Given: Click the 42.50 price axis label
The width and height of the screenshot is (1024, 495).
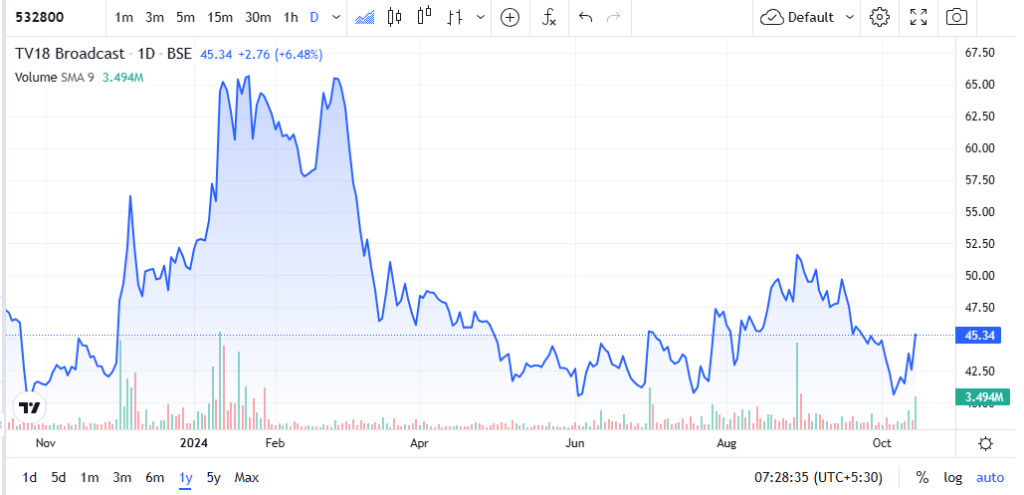Looking at the screenshot, I should pos(980,371).
